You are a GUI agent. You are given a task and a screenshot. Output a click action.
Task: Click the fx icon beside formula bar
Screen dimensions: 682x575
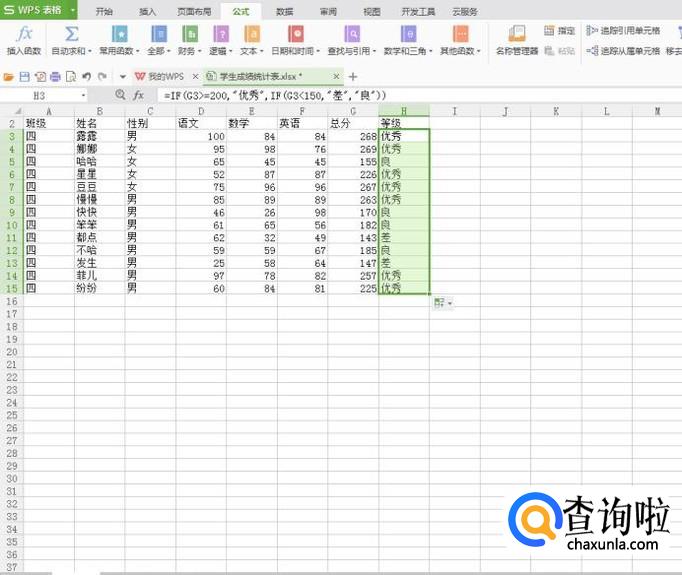(x=138, y=94)
